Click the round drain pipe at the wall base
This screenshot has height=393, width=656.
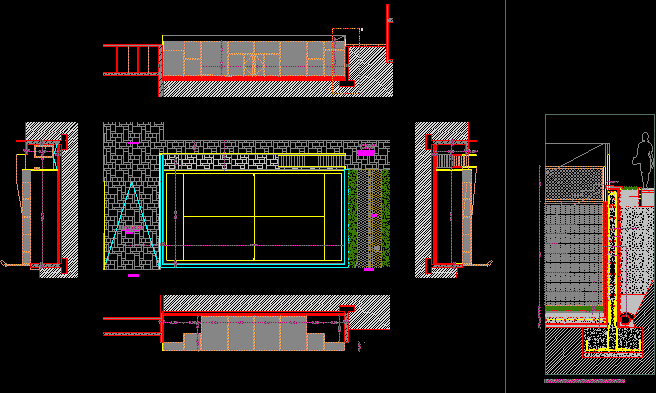point(625,320)
